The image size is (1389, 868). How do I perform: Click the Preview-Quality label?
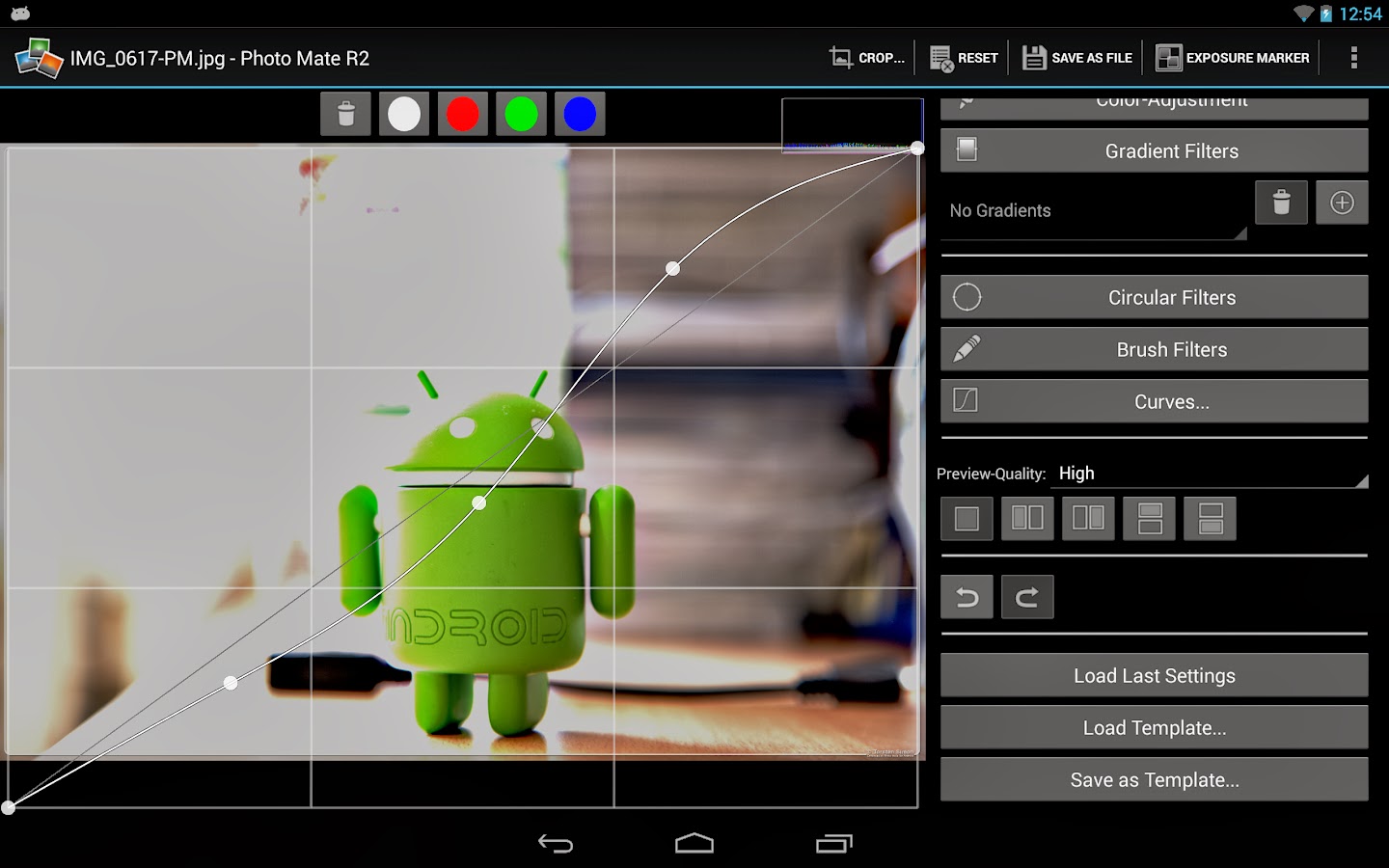[991, 474]
